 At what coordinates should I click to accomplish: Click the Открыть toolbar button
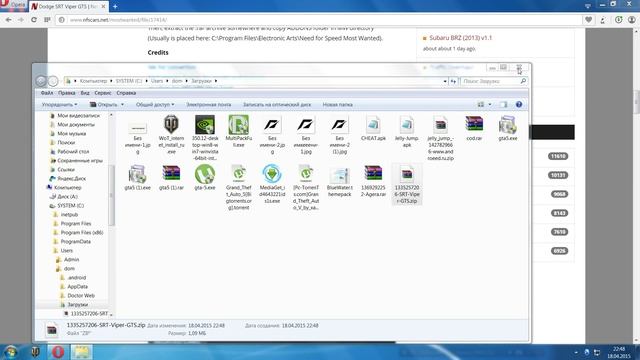[x=105, y=105]
